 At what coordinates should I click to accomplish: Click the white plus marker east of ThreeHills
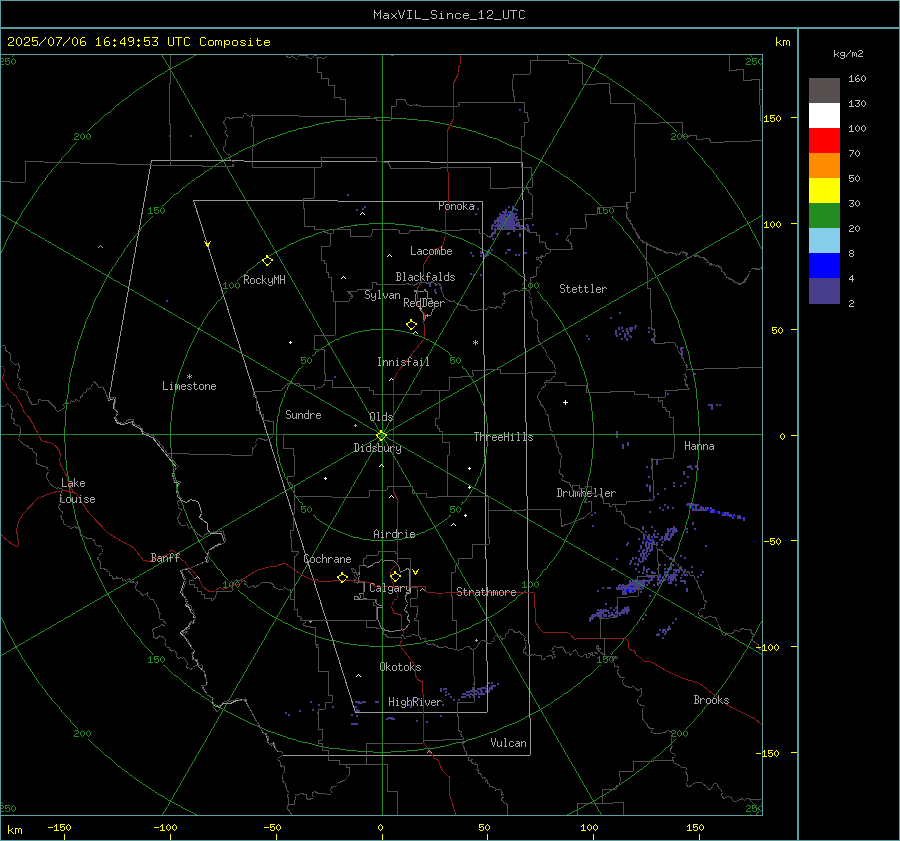click(x=565, y=402)
